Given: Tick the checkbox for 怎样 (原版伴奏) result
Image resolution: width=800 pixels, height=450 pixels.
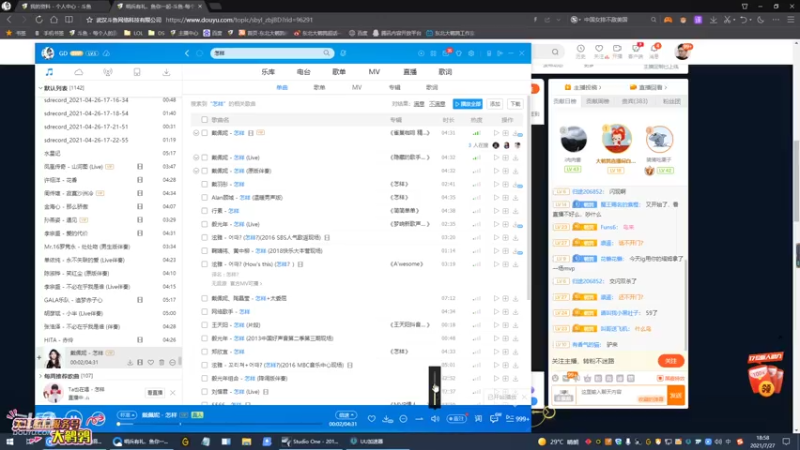Looking at the screenshot, I should coord(205,171).
